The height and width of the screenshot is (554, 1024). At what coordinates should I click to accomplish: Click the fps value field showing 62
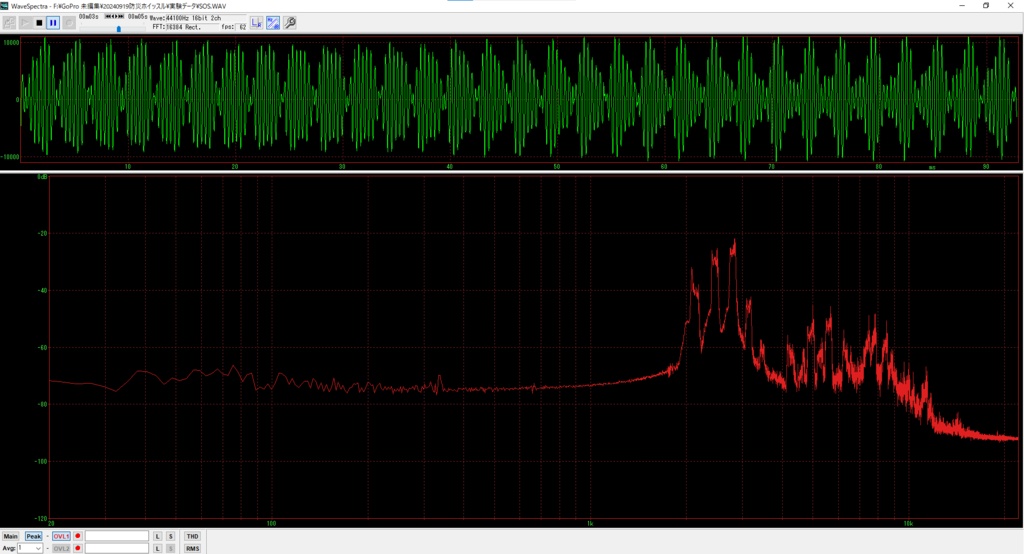242,27
